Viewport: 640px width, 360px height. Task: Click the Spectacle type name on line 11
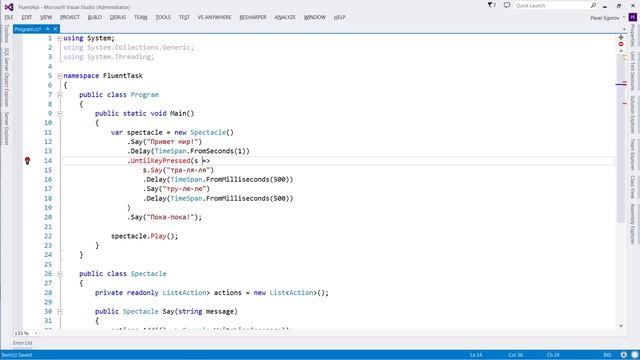[x=208, y=132]
